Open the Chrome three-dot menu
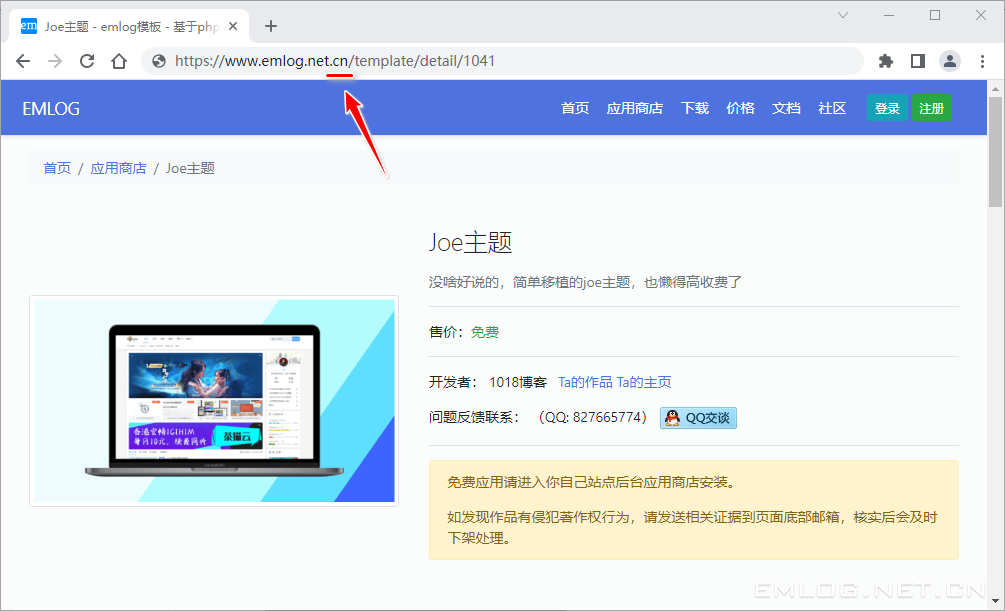This screenshot has width=1005, height=611. pyautogui.click(x=982, y=61)
